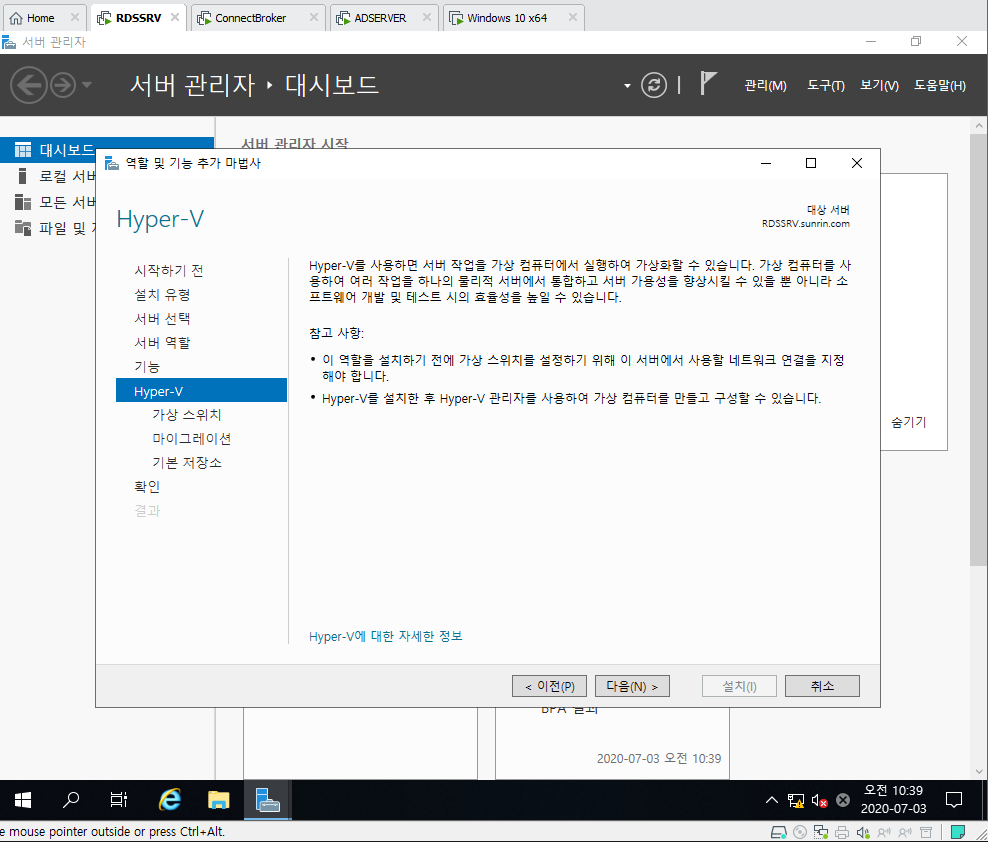988x842 pixels.
Task: Click the local server icon in sidebar
Action: coord(23,176)
